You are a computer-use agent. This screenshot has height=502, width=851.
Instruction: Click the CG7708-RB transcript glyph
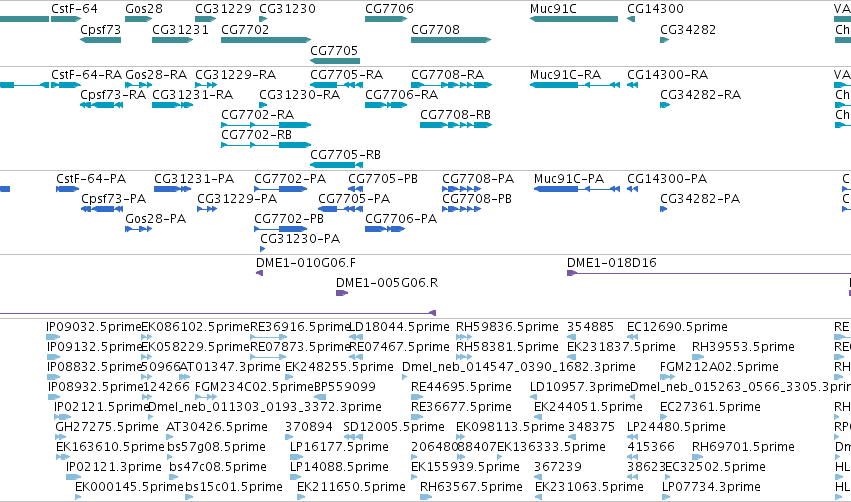[456, 125]
